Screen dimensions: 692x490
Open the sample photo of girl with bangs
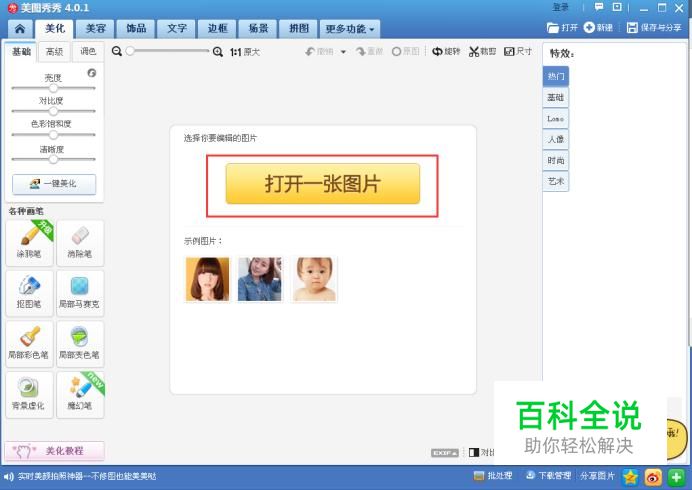[x=207, y=279]
